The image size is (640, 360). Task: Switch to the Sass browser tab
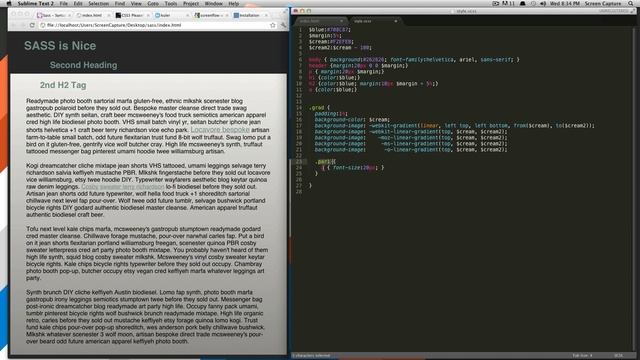[x=54, y=15]
